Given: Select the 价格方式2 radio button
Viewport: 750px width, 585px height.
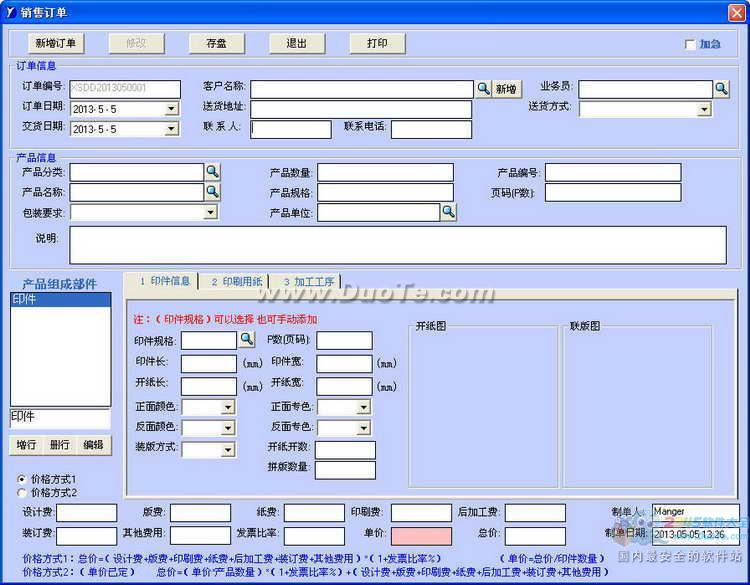Looking at the screenshot, I should click(x=22, y=493).
